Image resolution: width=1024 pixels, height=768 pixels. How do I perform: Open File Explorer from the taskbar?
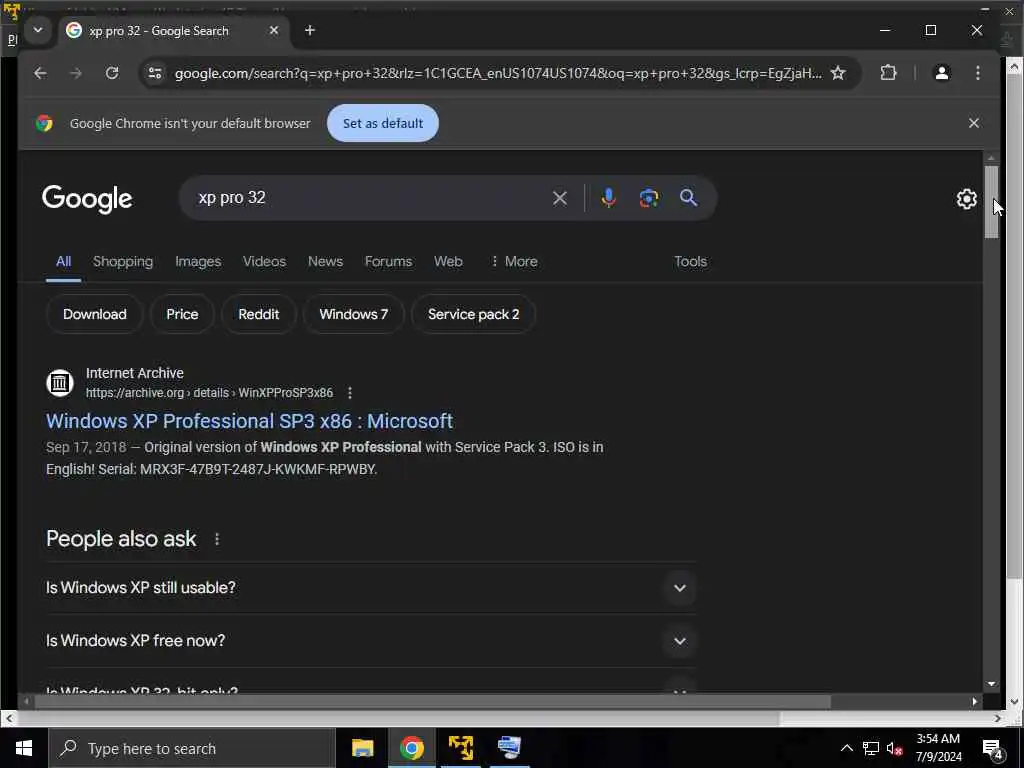(x=362, y=748)
